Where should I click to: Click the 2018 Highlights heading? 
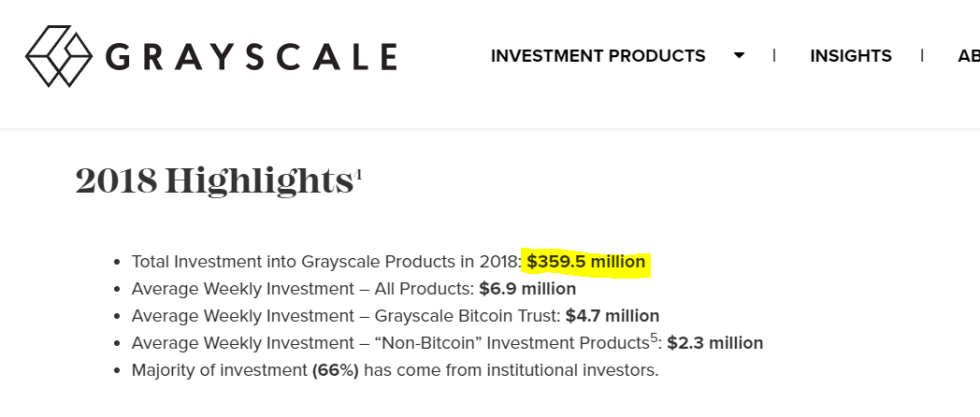(x=213, y=181)
